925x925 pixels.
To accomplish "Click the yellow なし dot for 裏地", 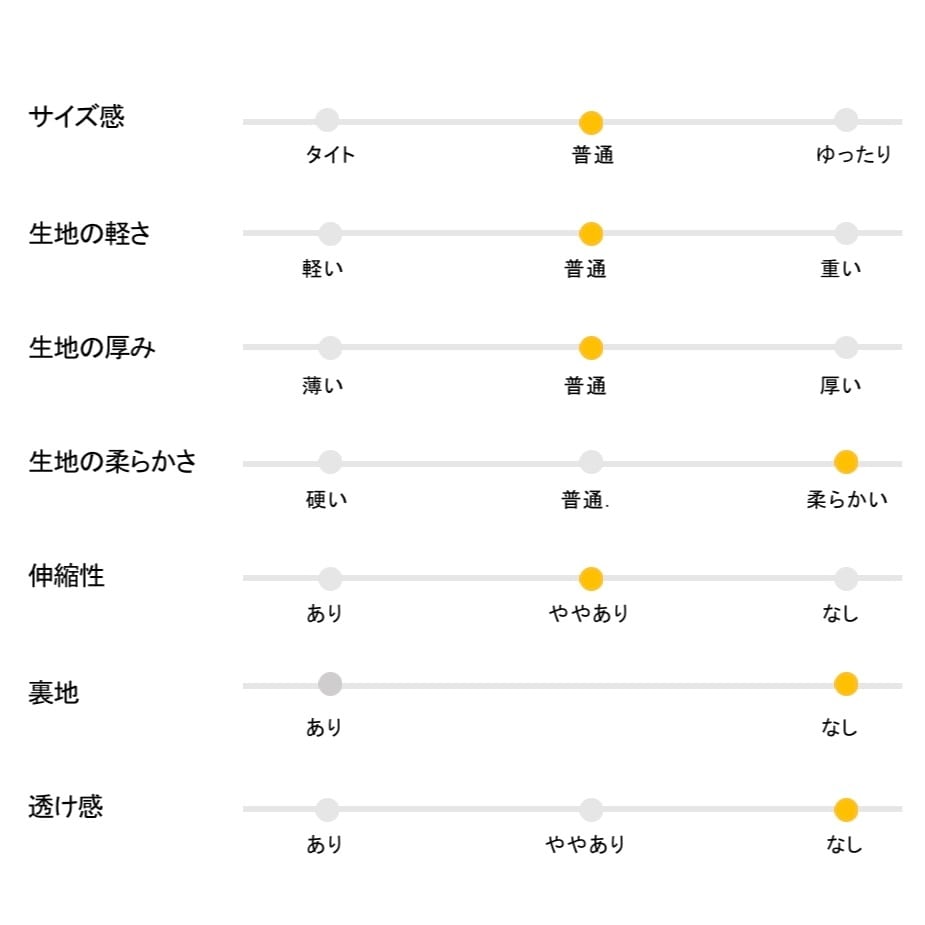I will pos(846,684).
